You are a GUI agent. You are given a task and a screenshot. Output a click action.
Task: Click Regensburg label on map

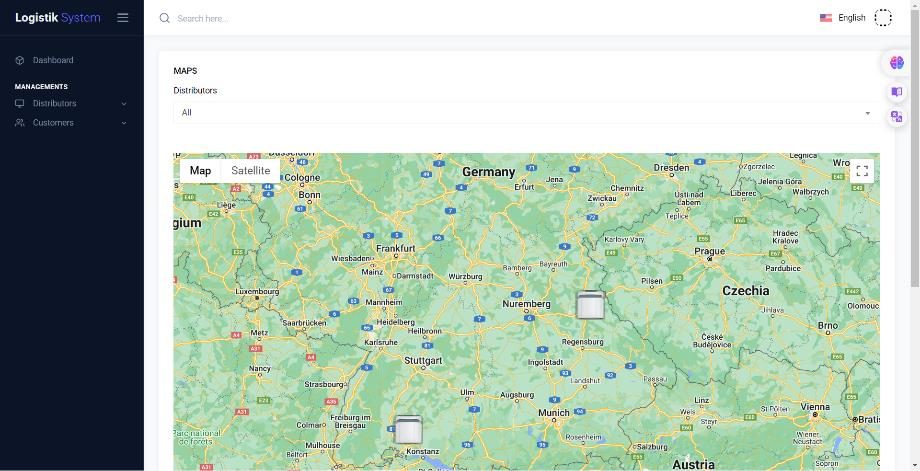pyautogui.click(x=583, y=341)
